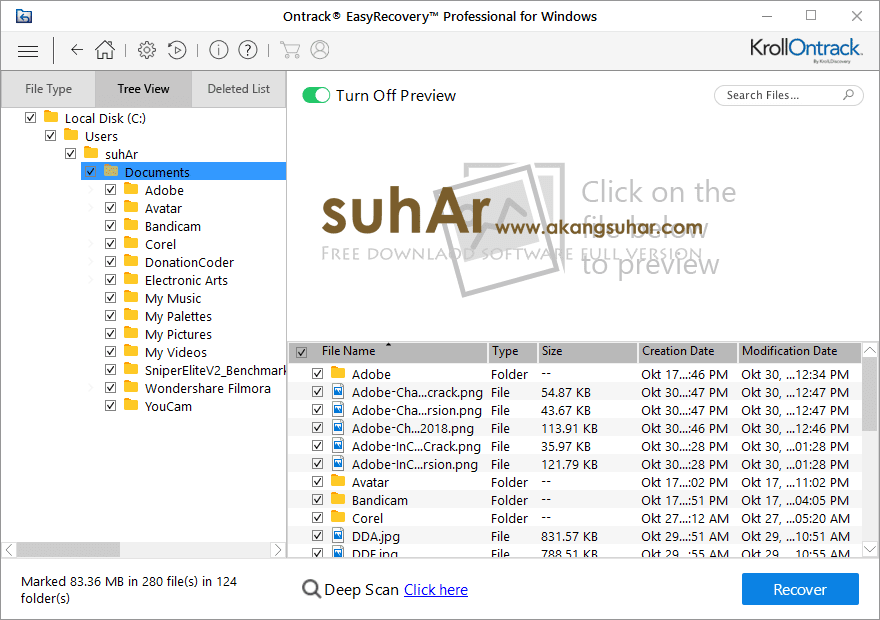
Task: Click the Bandicam folder icon in file list
Action: [338, 499]
